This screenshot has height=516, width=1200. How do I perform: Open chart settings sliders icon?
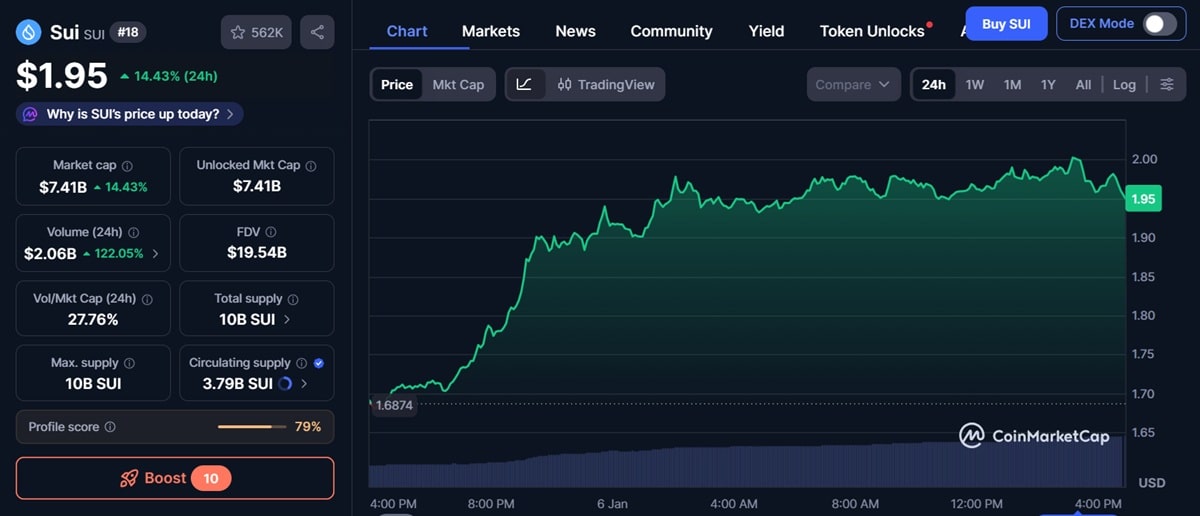click(x=1167, y=85)
